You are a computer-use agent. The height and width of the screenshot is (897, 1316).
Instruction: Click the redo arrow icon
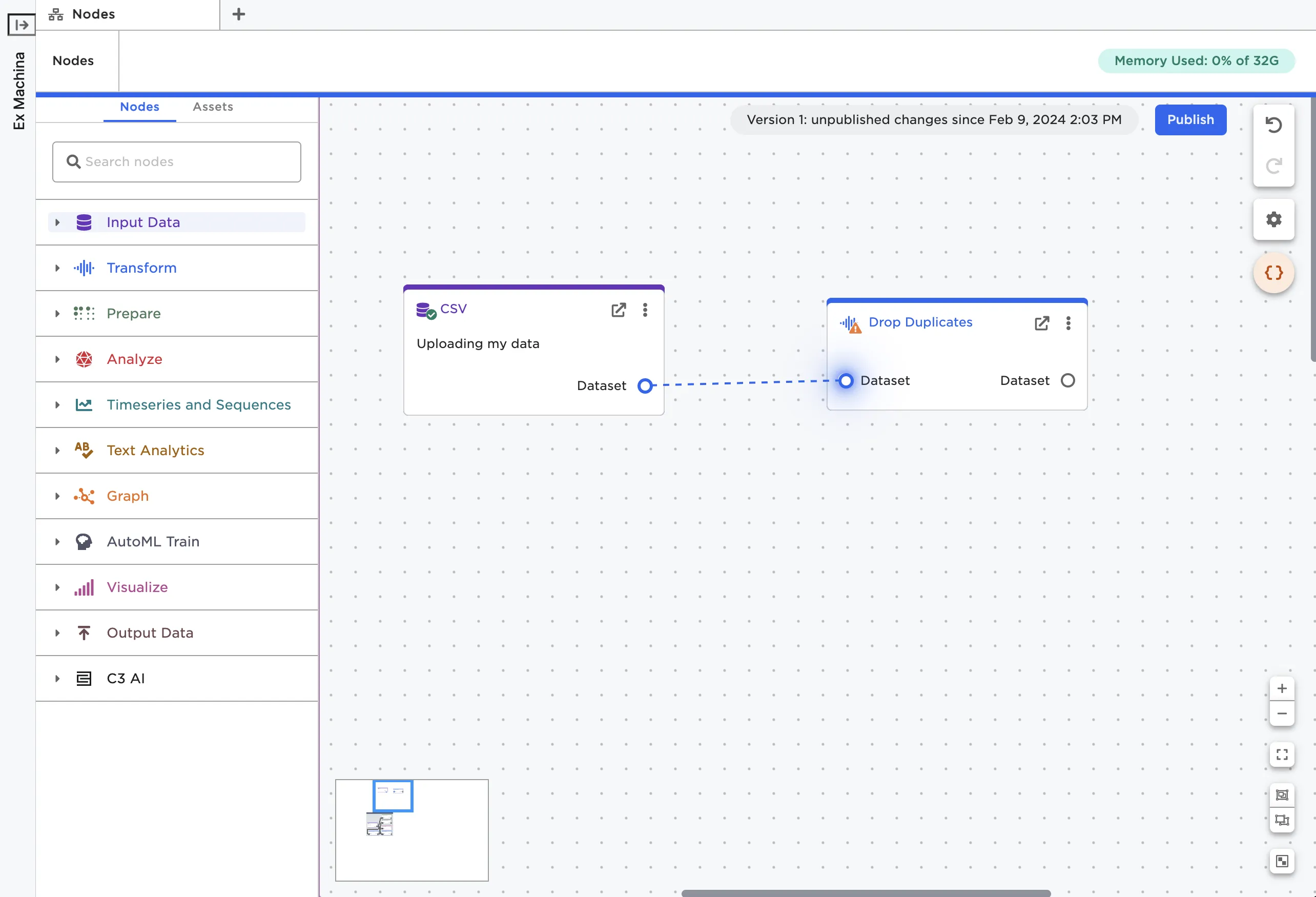(x=1273, y=166)
